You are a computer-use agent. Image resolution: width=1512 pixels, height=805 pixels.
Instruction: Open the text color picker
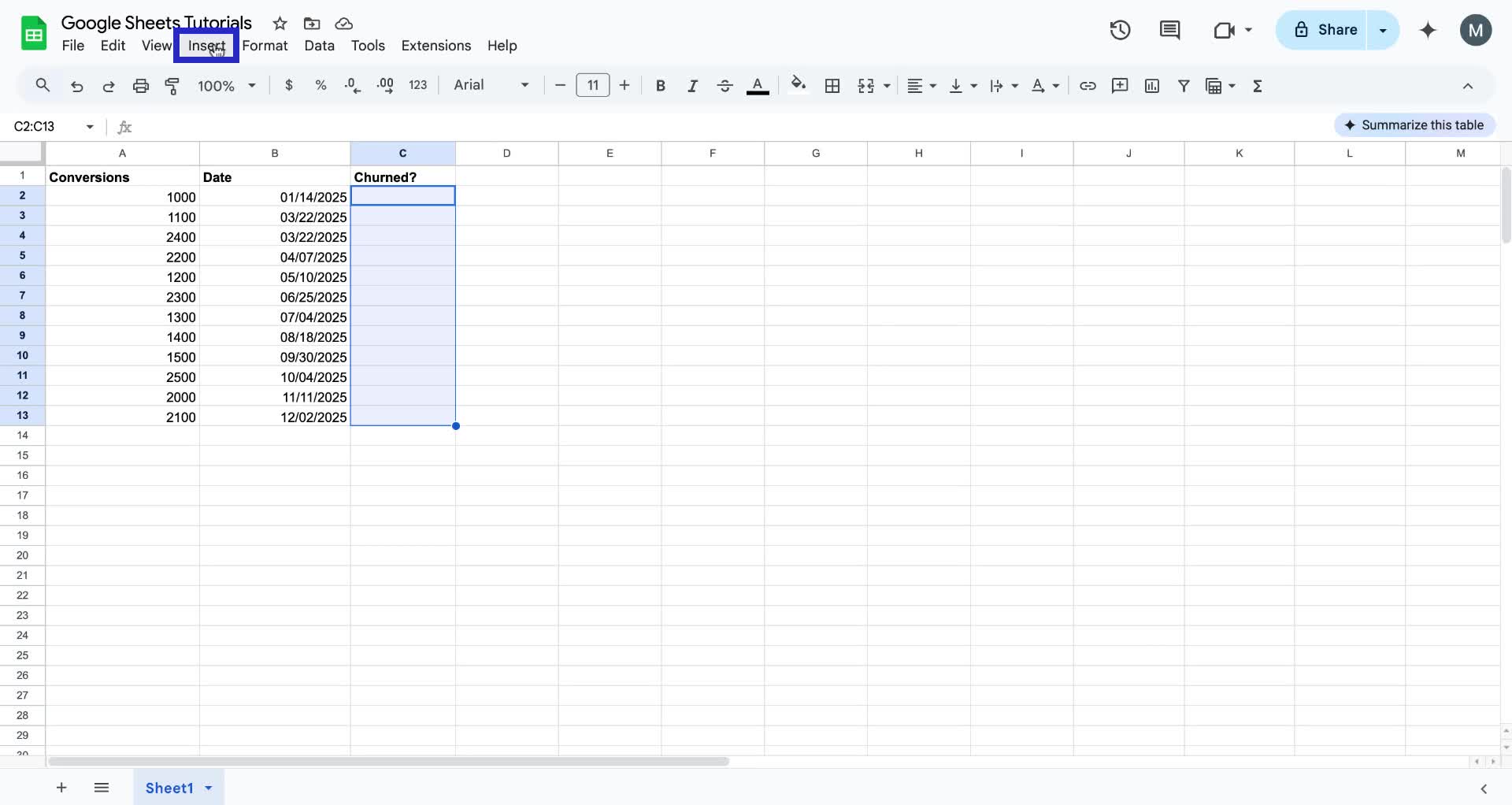pos(757,85)
